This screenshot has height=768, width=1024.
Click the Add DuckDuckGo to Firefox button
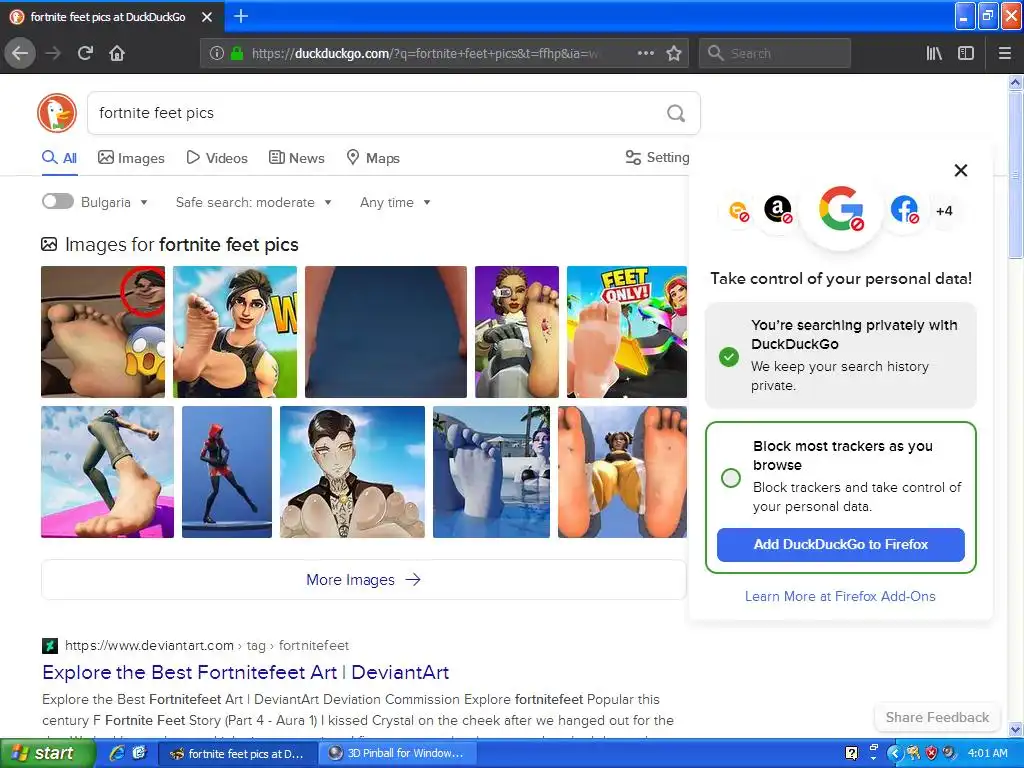840,545
